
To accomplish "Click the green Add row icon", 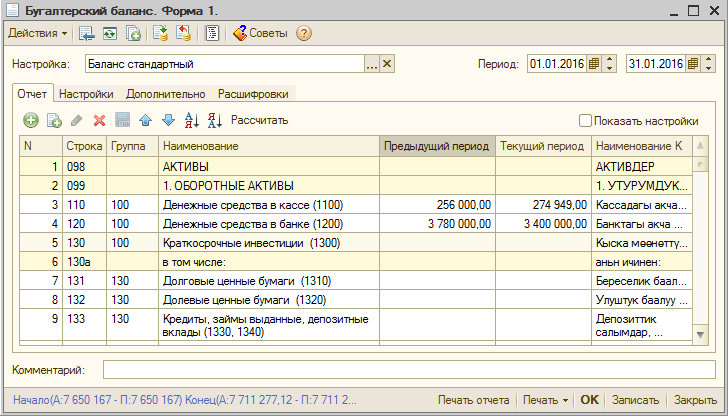I will coord(31,120).
